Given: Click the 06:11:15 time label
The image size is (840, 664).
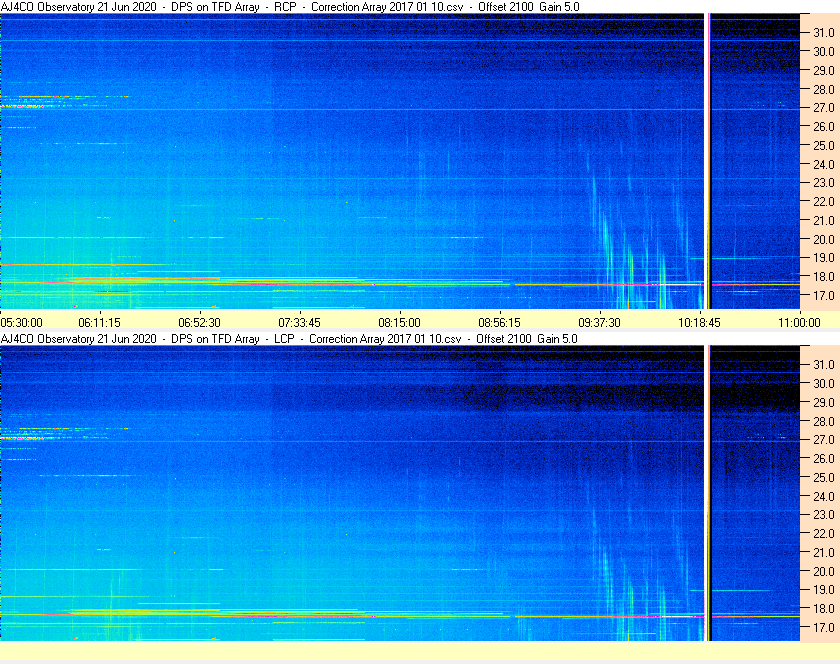Looking at the screenshot, I should [100, 323].
